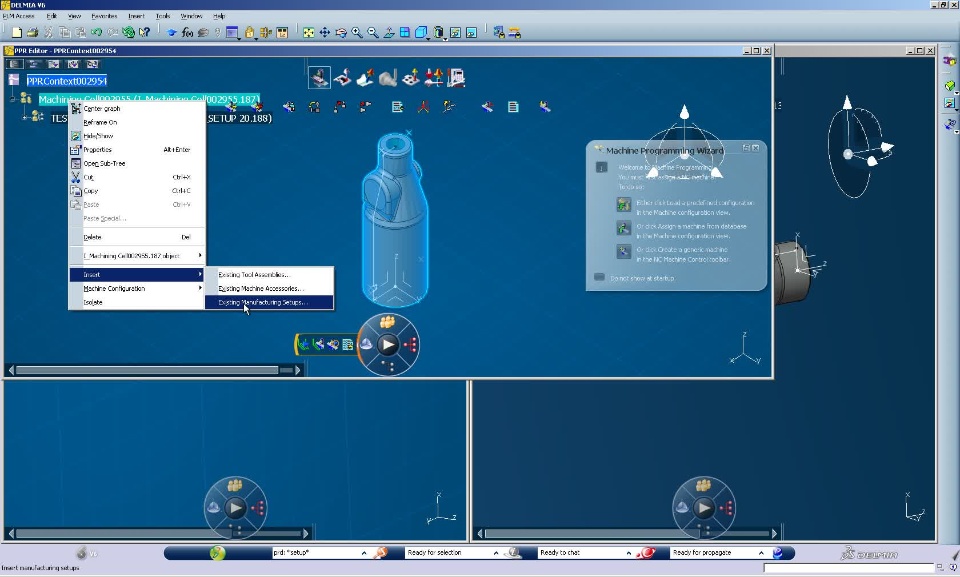
Task: Choose Delete in the context menu
Action: [136, 237]
